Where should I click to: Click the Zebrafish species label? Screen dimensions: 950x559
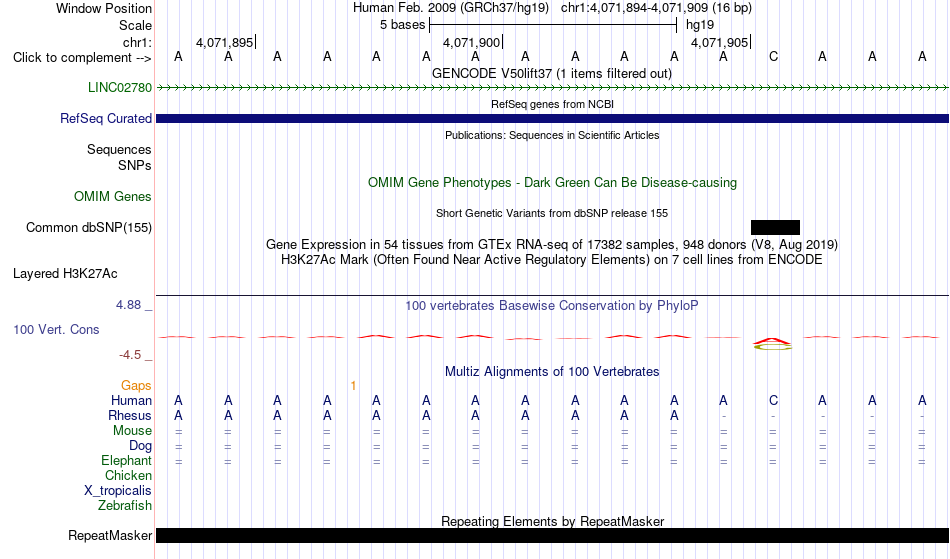point(125,505)
